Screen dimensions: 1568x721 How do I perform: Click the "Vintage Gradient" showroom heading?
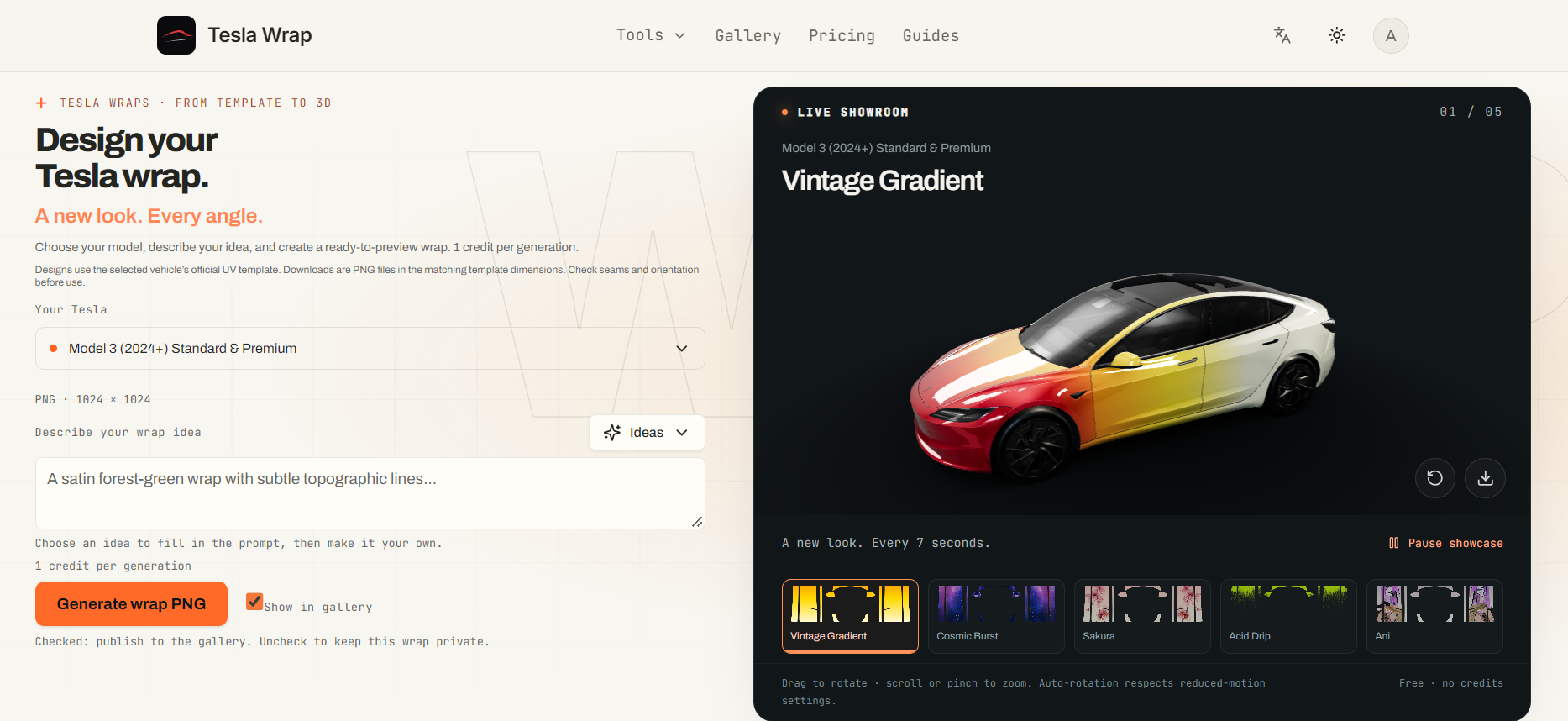[x=883, y=181]
